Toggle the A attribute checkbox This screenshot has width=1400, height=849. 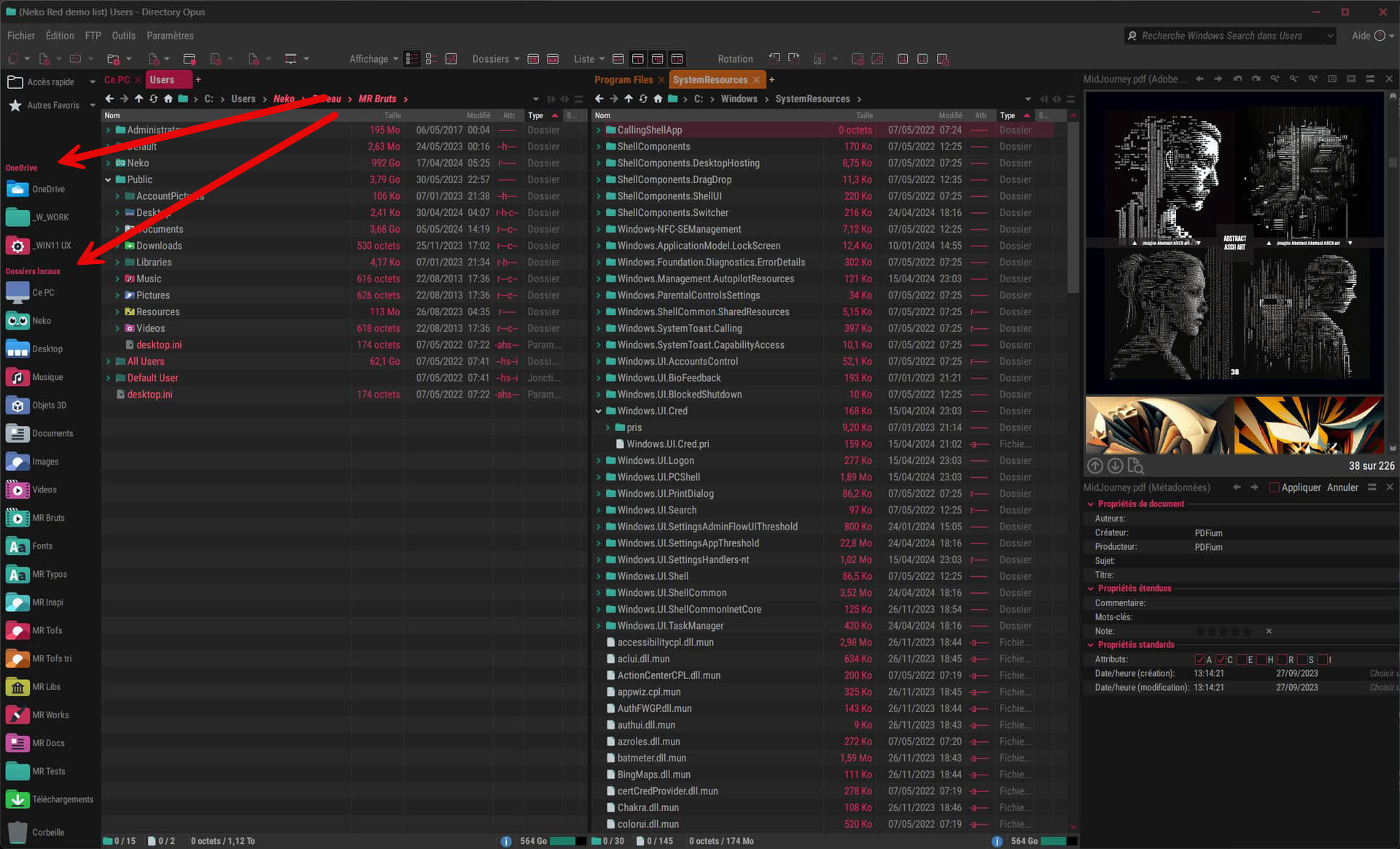point(1199,659)
